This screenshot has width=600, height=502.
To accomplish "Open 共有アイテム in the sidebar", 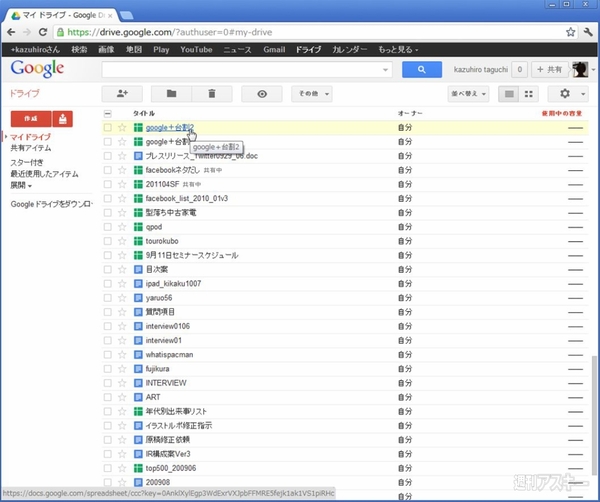I will click(31, 148).
